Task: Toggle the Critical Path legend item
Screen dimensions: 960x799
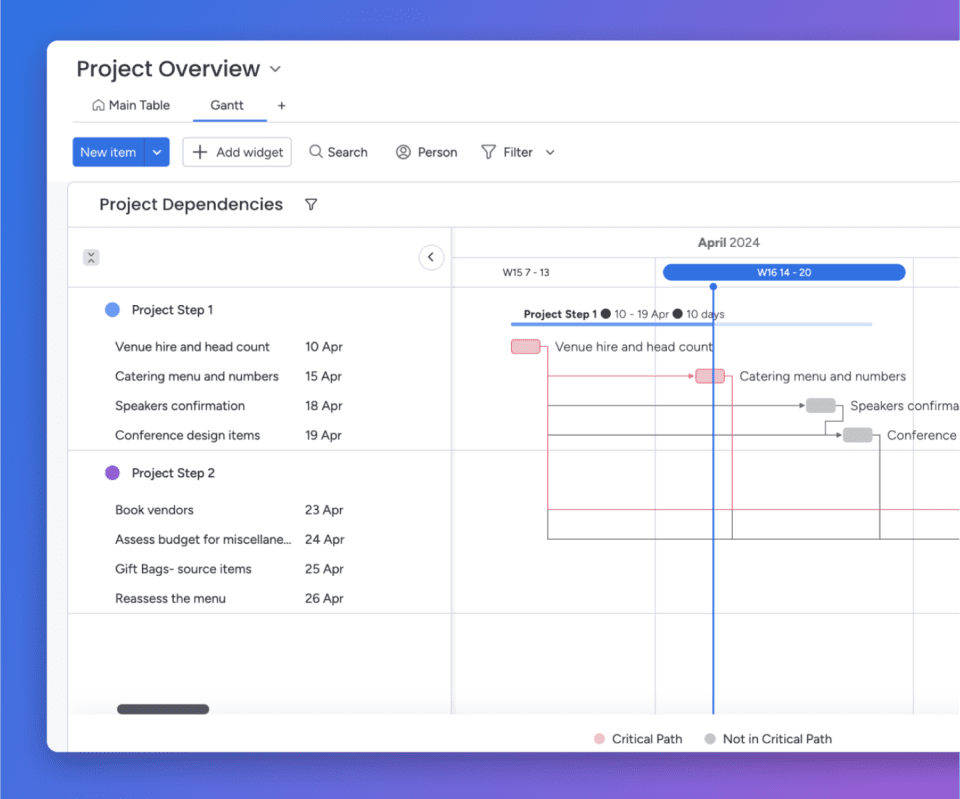Action: click(638, 739)
